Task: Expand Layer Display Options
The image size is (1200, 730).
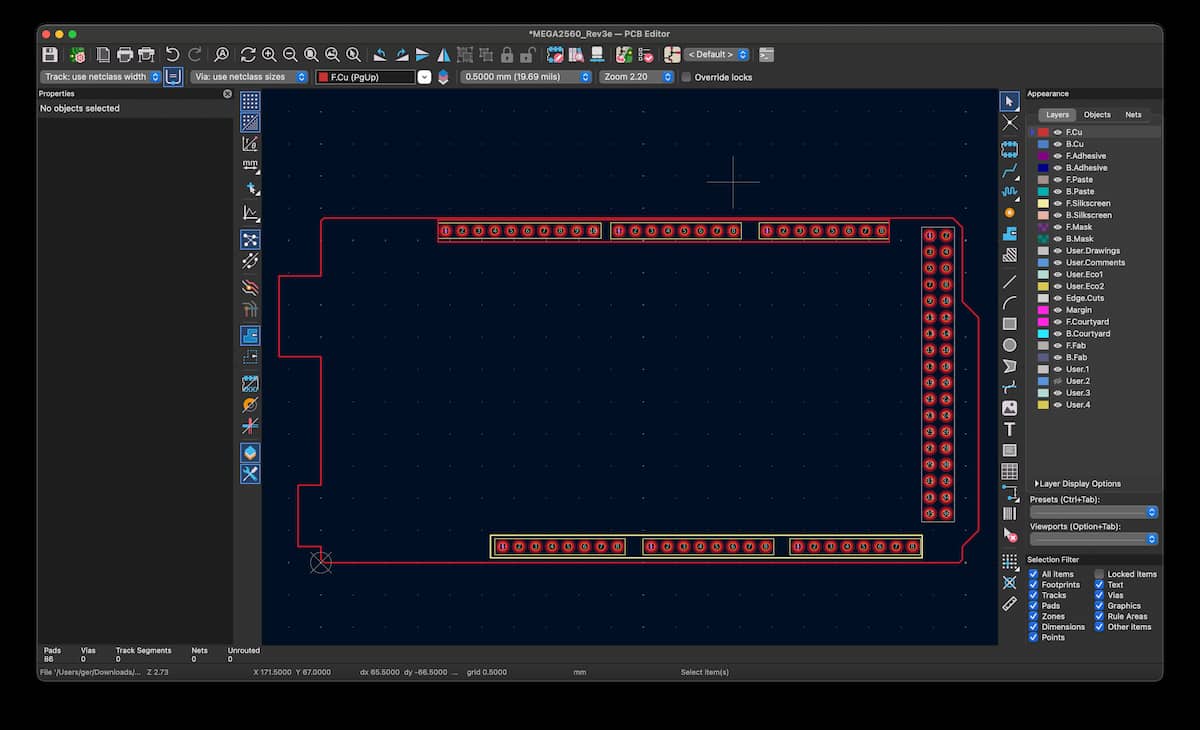Action: tap(1077, 483)
